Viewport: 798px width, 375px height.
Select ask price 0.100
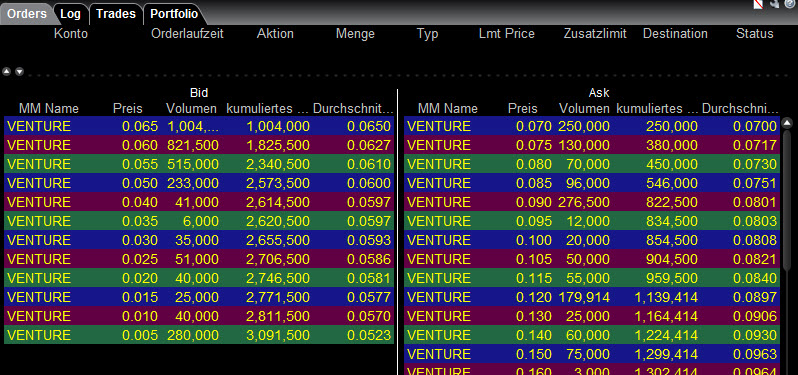tap(534, 240)
